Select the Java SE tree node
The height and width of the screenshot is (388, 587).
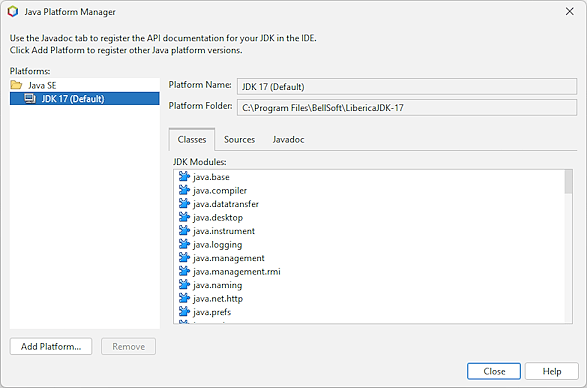click(42, 85)
